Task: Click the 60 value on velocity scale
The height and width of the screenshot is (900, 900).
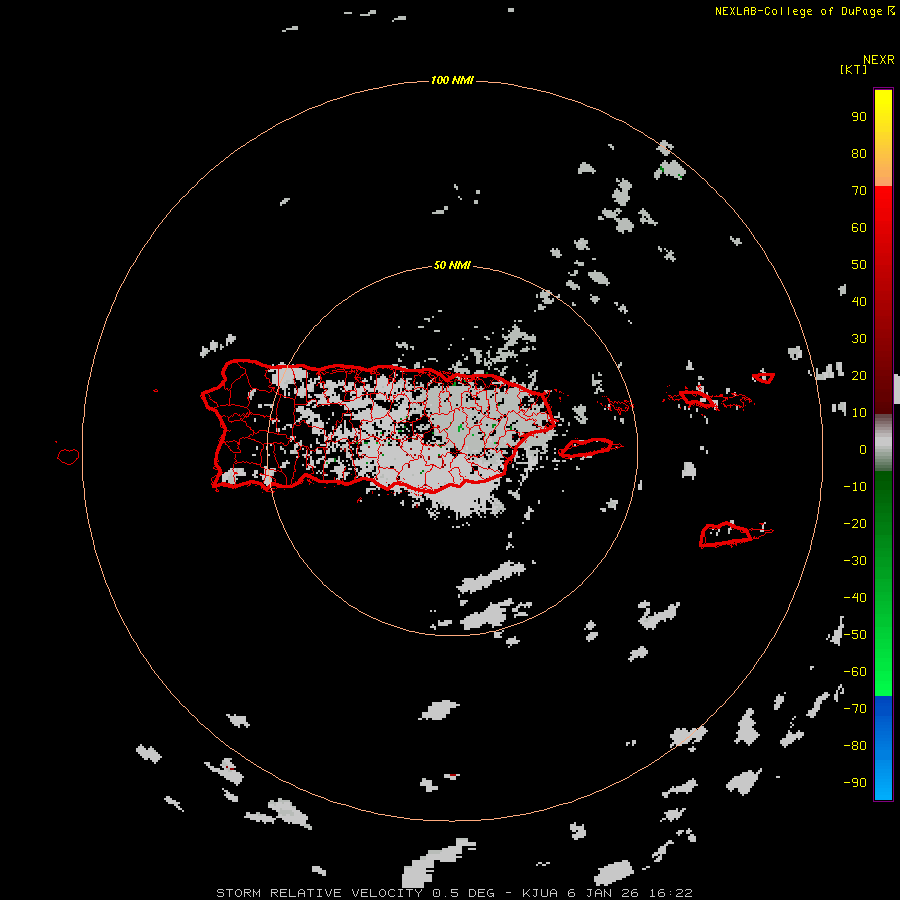Action: pos(859,227)
